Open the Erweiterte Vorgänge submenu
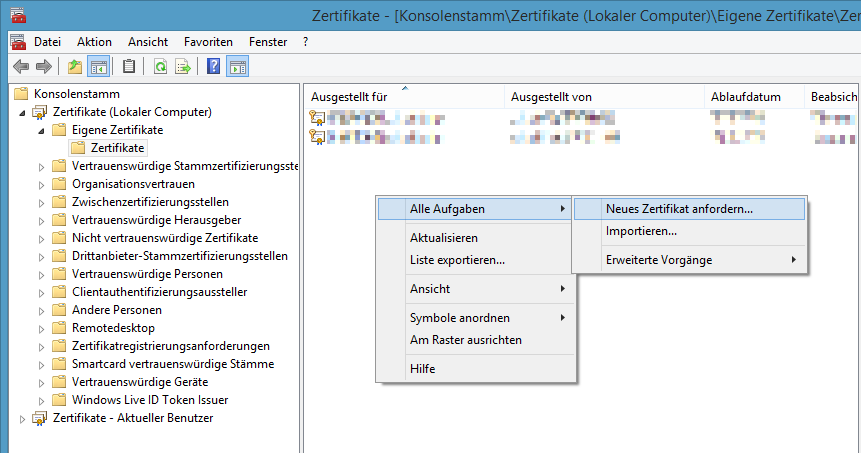This screenshot has width=861, height=453. pyautogui.click(x=658, y=260)
